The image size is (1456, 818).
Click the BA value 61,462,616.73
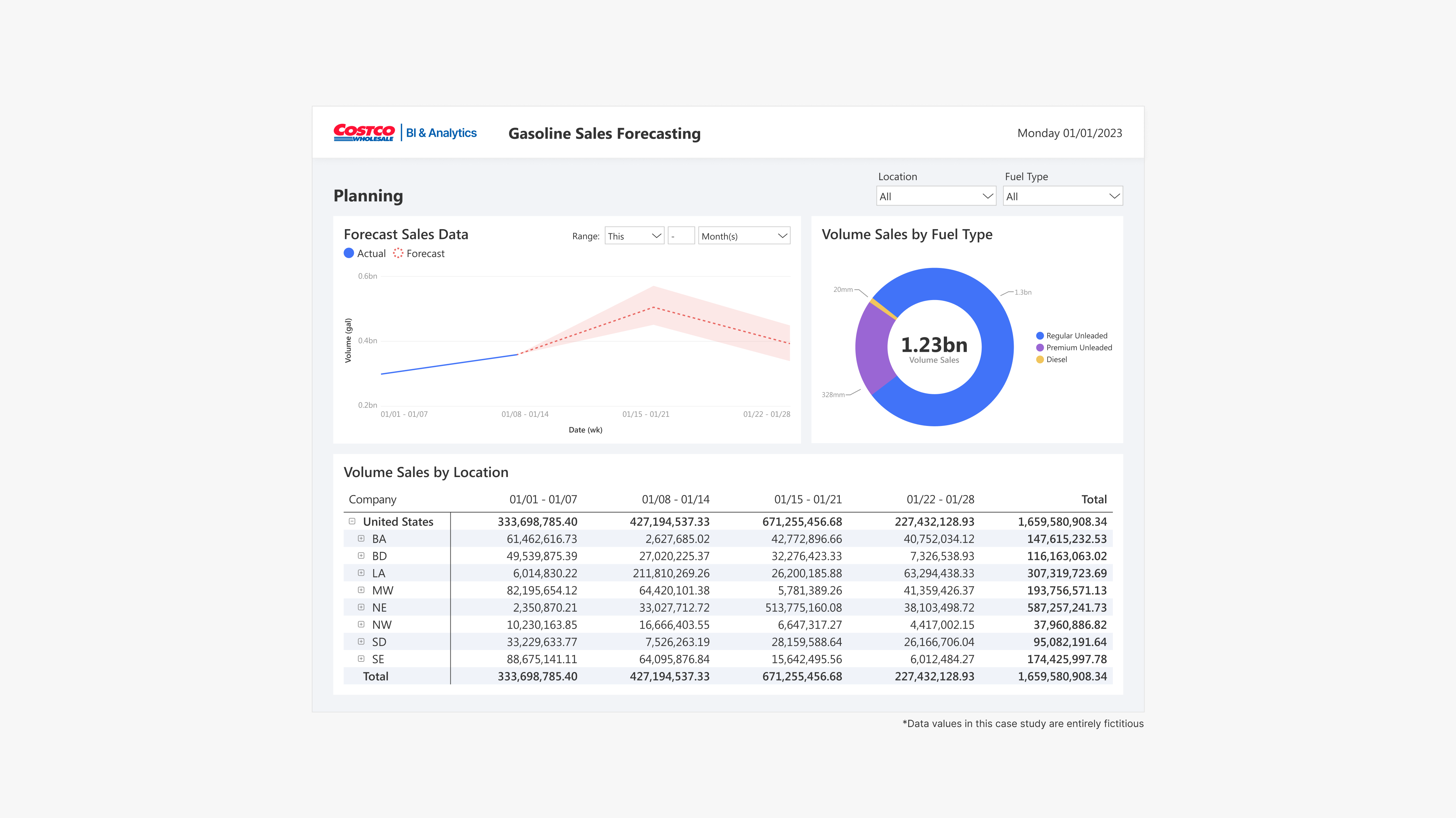click(541, 538)
